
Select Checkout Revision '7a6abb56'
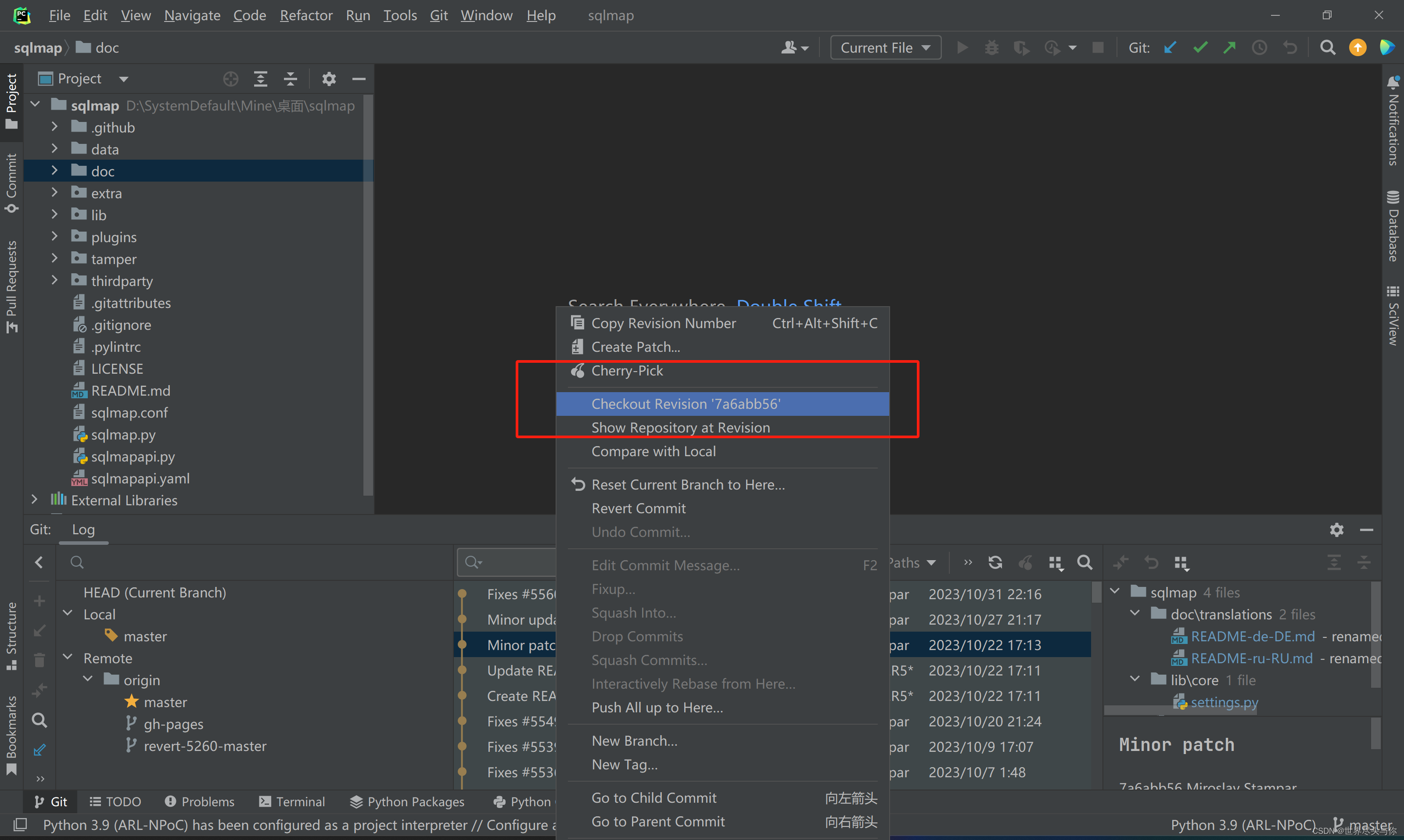(x=722, y=404)
